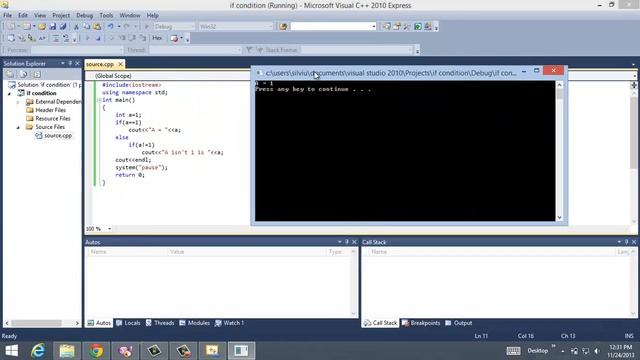
Task: Click the Breakpoints window icon beside Hex
Action: coord(174,38)
